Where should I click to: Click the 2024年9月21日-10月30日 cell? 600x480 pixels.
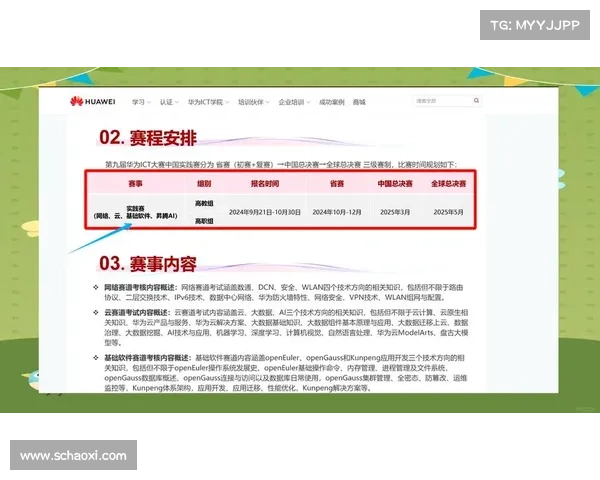[265, 212]
